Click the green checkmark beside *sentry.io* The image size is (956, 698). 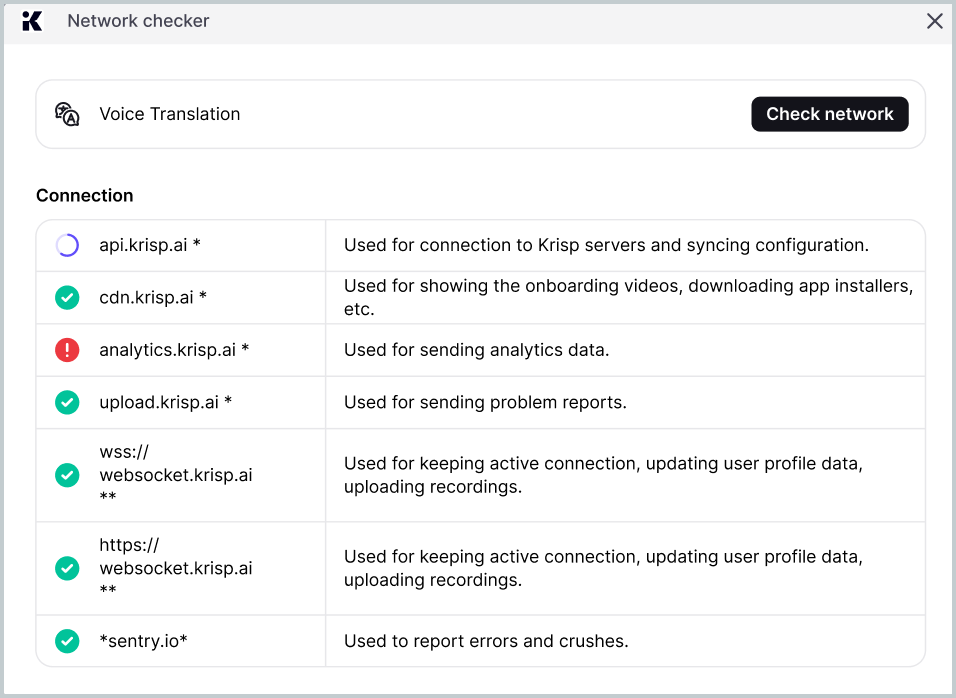[x=67, y=641]
